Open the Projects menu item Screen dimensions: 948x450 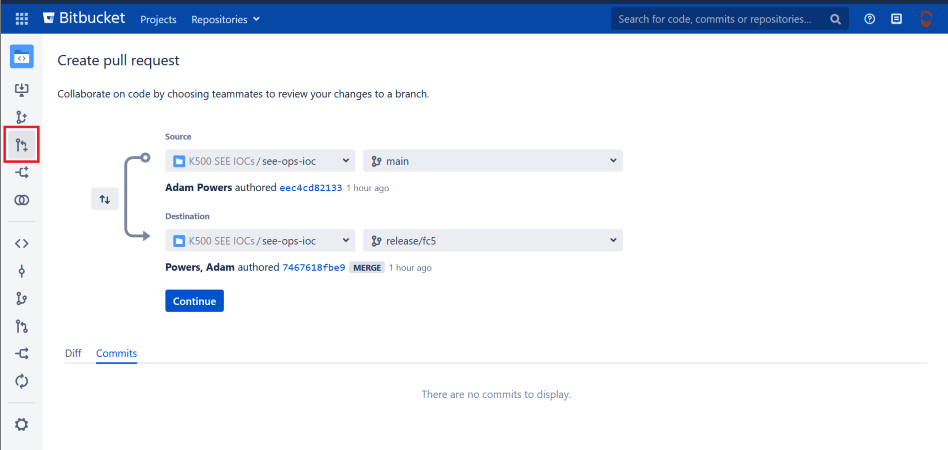coord(158,19)
